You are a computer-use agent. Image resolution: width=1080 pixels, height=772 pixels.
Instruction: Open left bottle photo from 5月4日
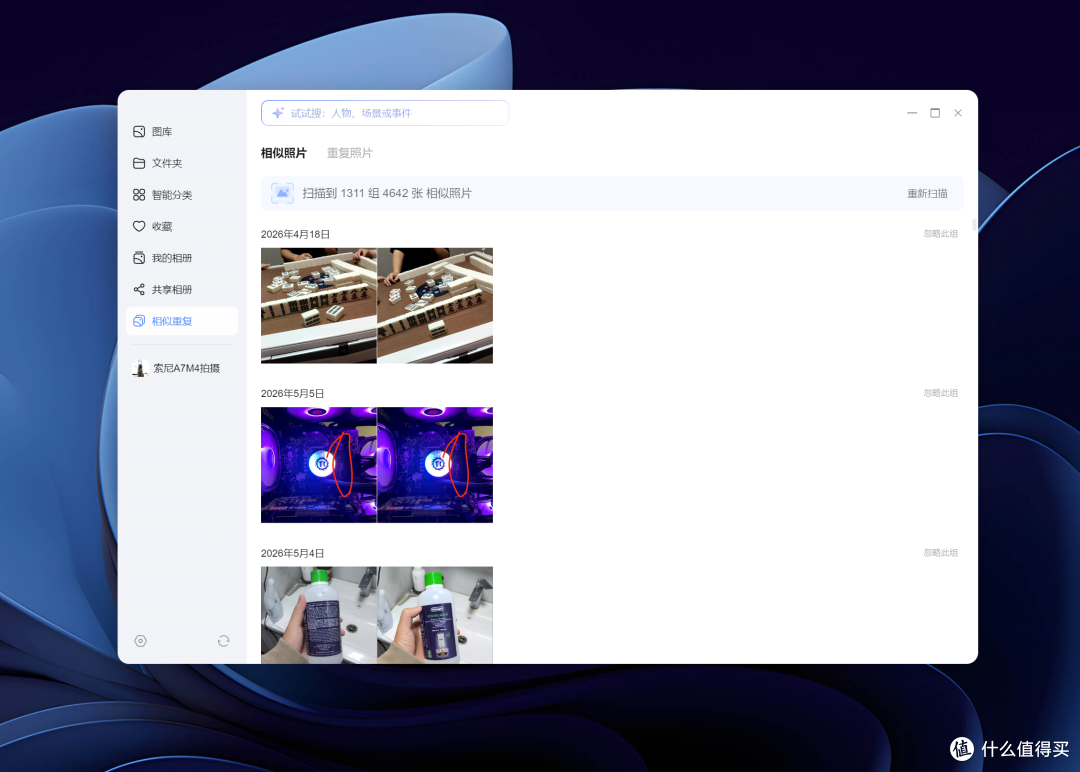[319, 615]
